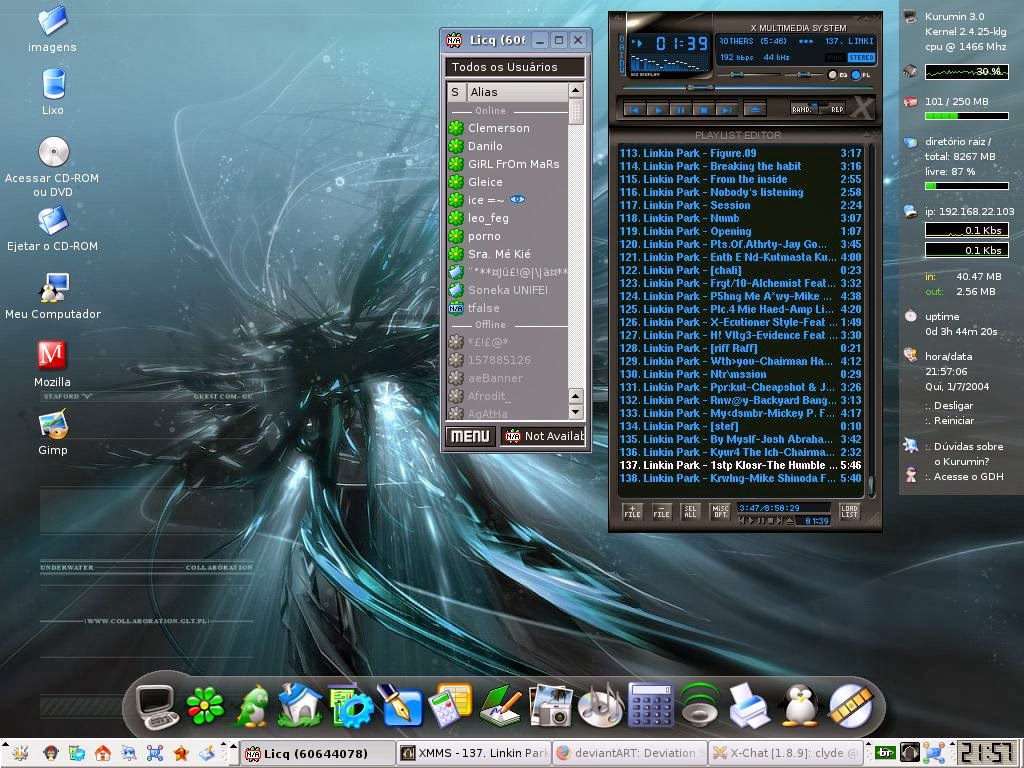The image size is (1024, 768).
Task: Open the printer icon in dock
Action: click(x=749, y=706)
